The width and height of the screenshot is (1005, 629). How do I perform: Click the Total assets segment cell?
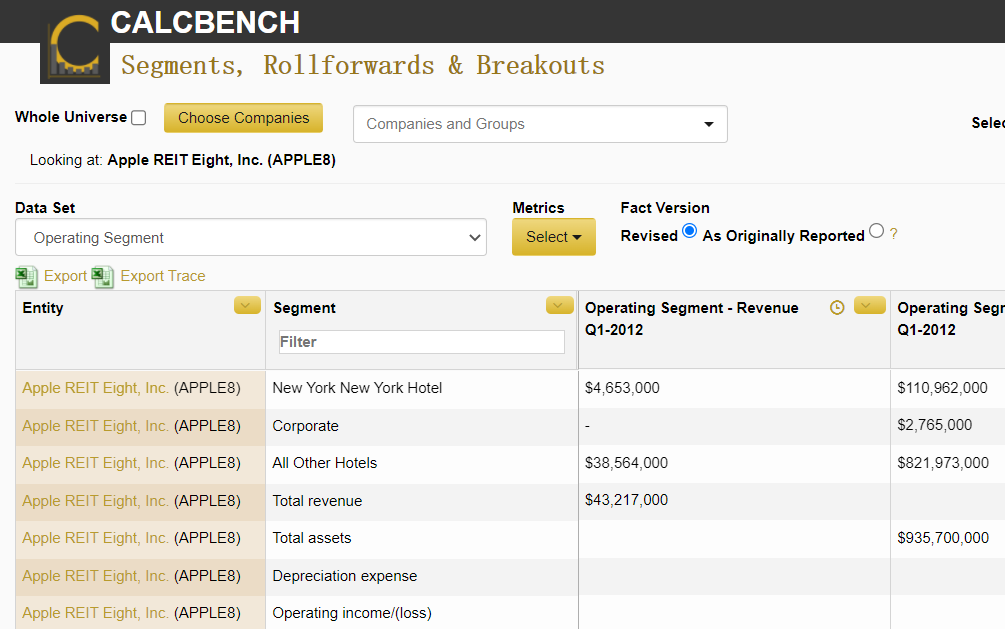422,539
